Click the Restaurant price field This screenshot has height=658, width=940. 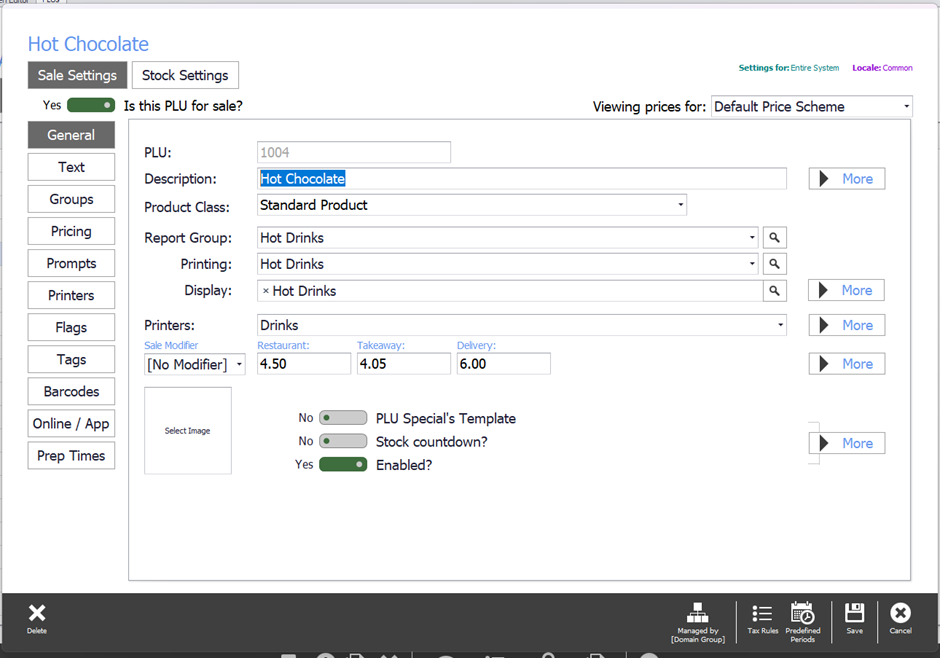pos(304,364)
